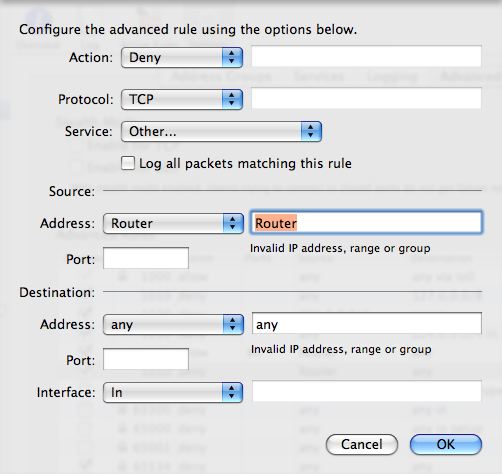Screen dimensions: 502x474
Task: Open the Interface dropdown set to In
Action: [173, 392]
